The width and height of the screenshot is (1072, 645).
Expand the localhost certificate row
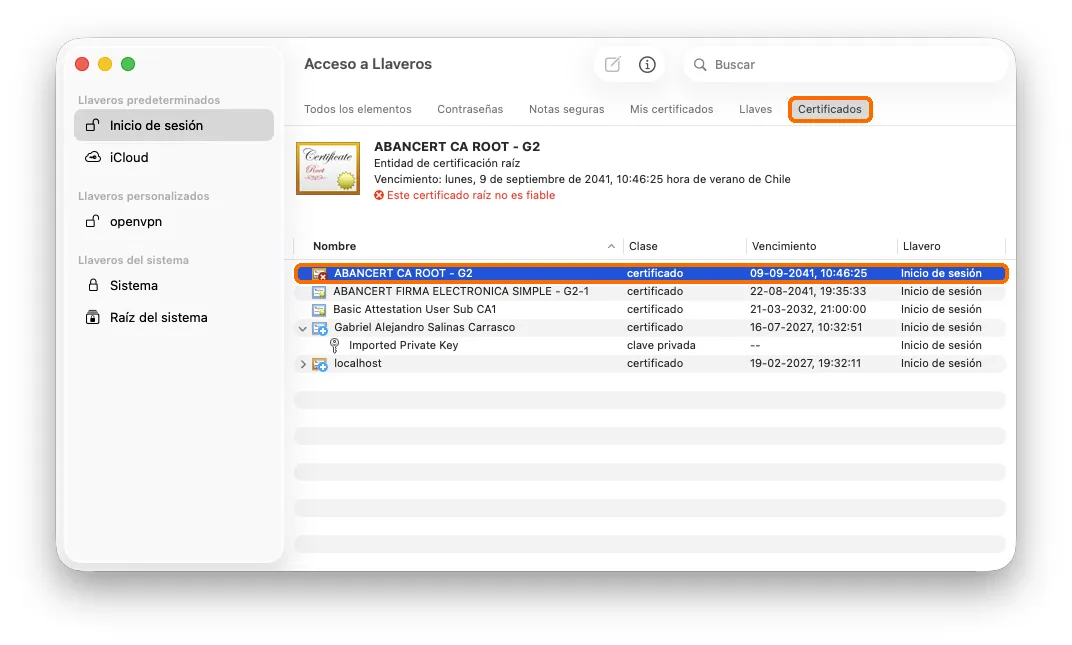coord(303,364)
